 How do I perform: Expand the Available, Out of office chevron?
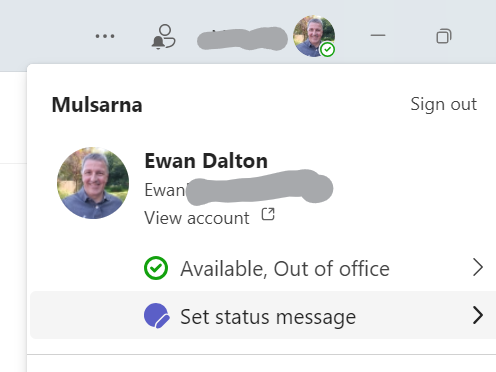[x=478, y=267]
